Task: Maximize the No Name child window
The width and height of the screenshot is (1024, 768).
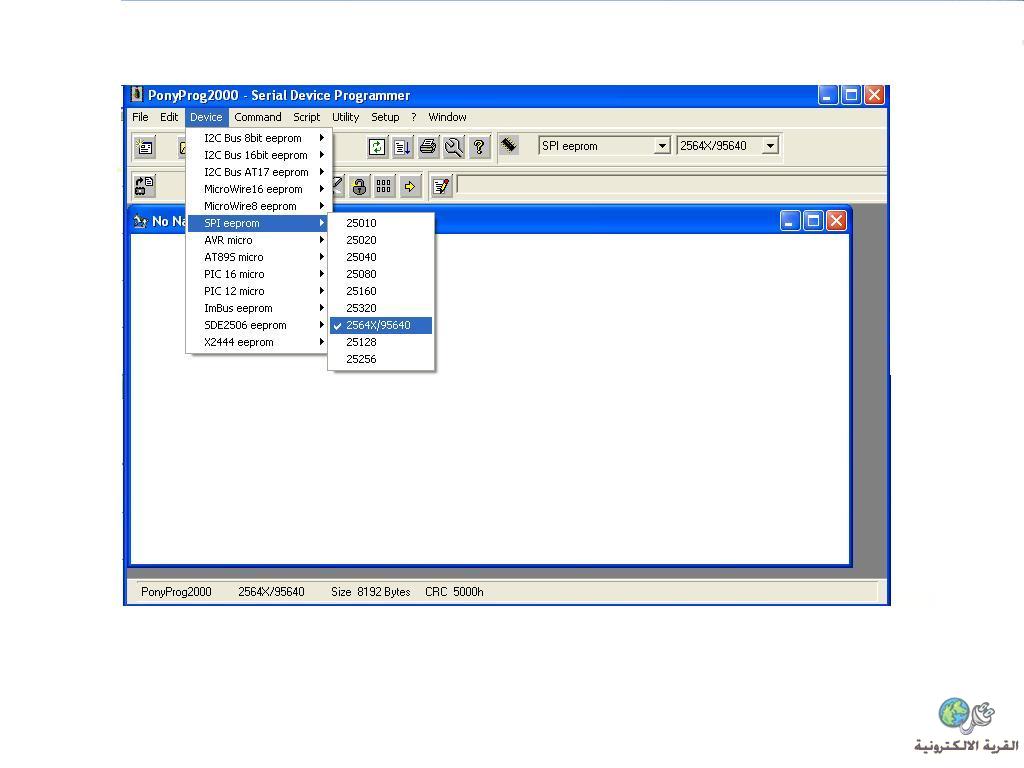Action: click(x=813, y=221)
